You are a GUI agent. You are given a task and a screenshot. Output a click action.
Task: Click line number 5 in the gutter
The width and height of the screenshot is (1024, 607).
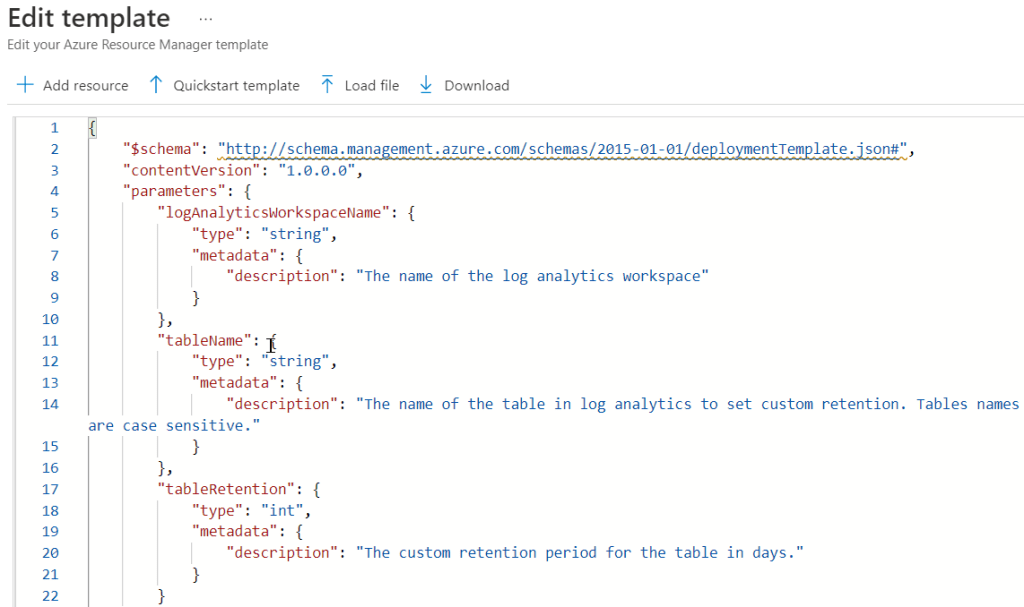click(x=54, y=212)
